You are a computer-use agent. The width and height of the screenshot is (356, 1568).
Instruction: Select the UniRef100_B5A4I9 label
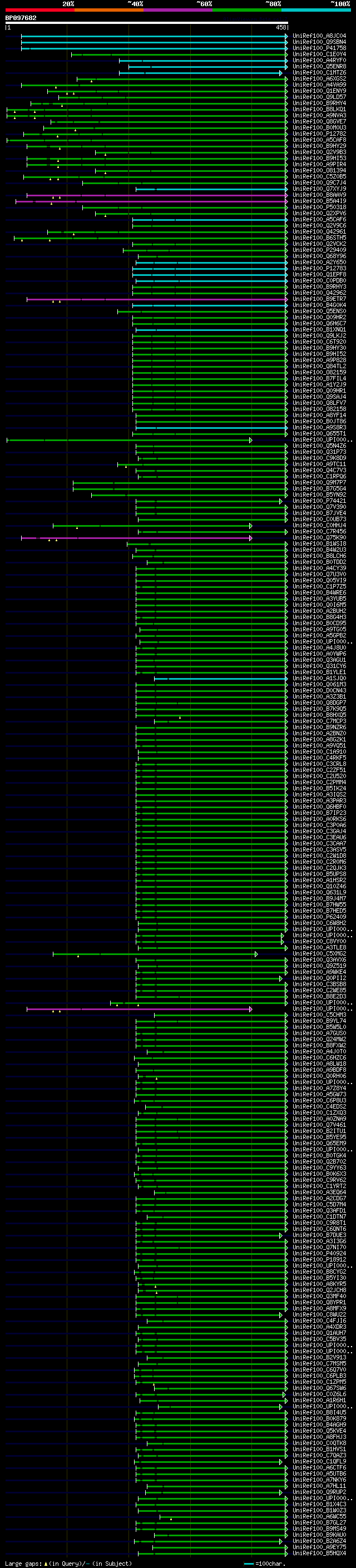click(x=319, y=201)
